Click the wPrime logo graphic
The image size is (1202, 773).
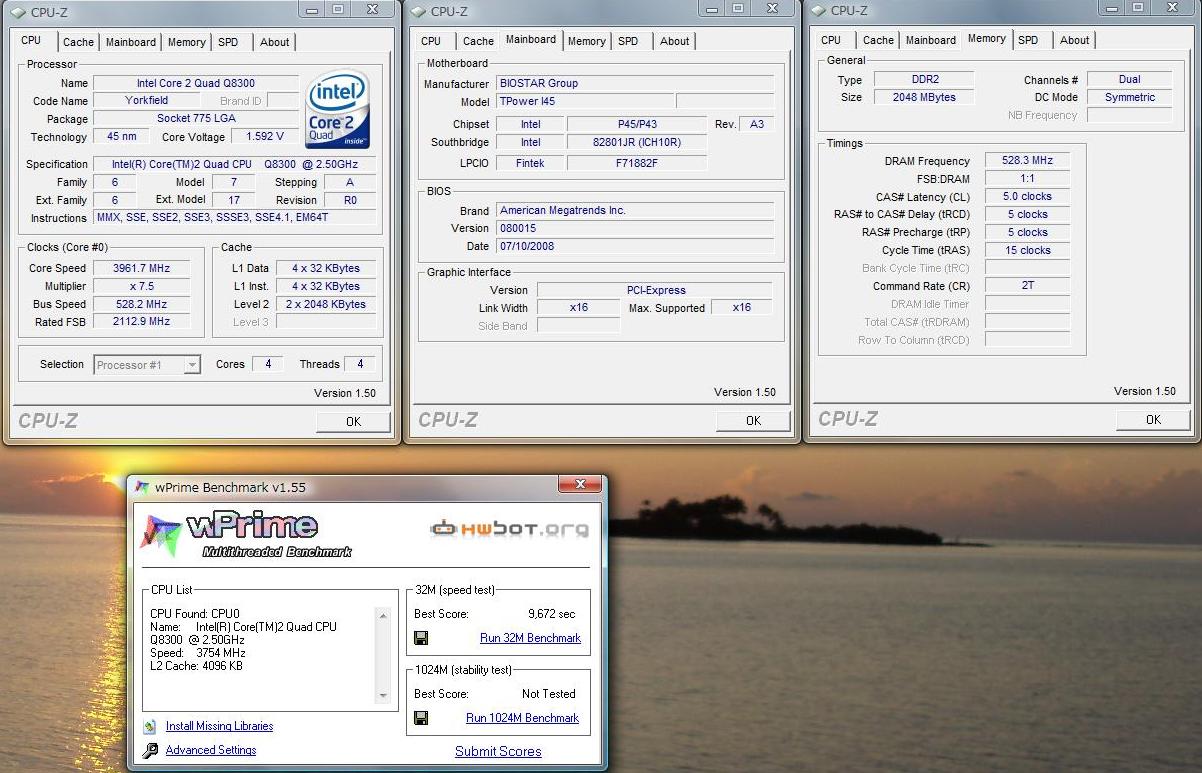tap(247, 534)
